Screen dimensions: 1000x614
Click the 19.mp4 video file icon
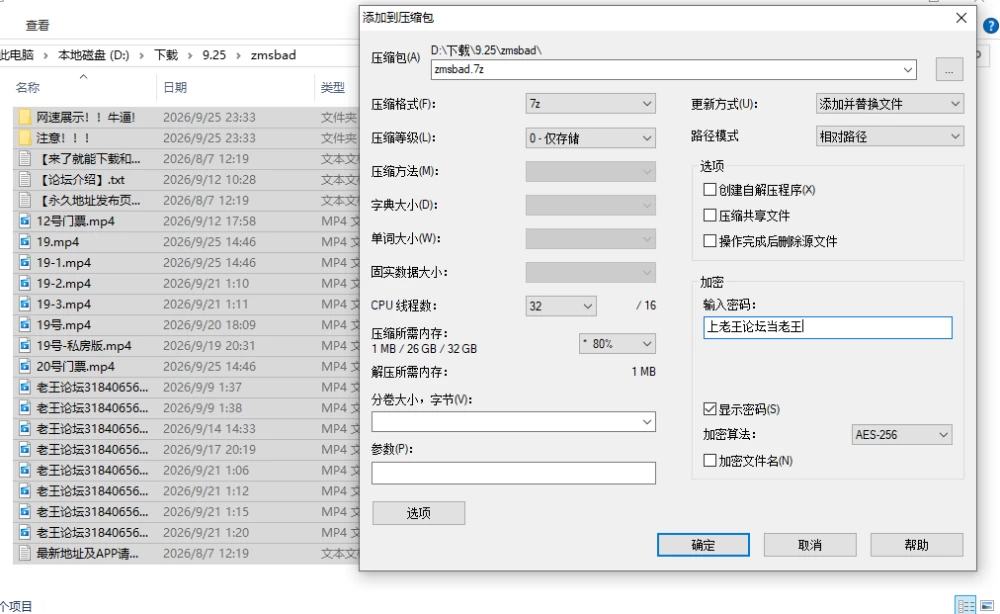click(25, 242)
